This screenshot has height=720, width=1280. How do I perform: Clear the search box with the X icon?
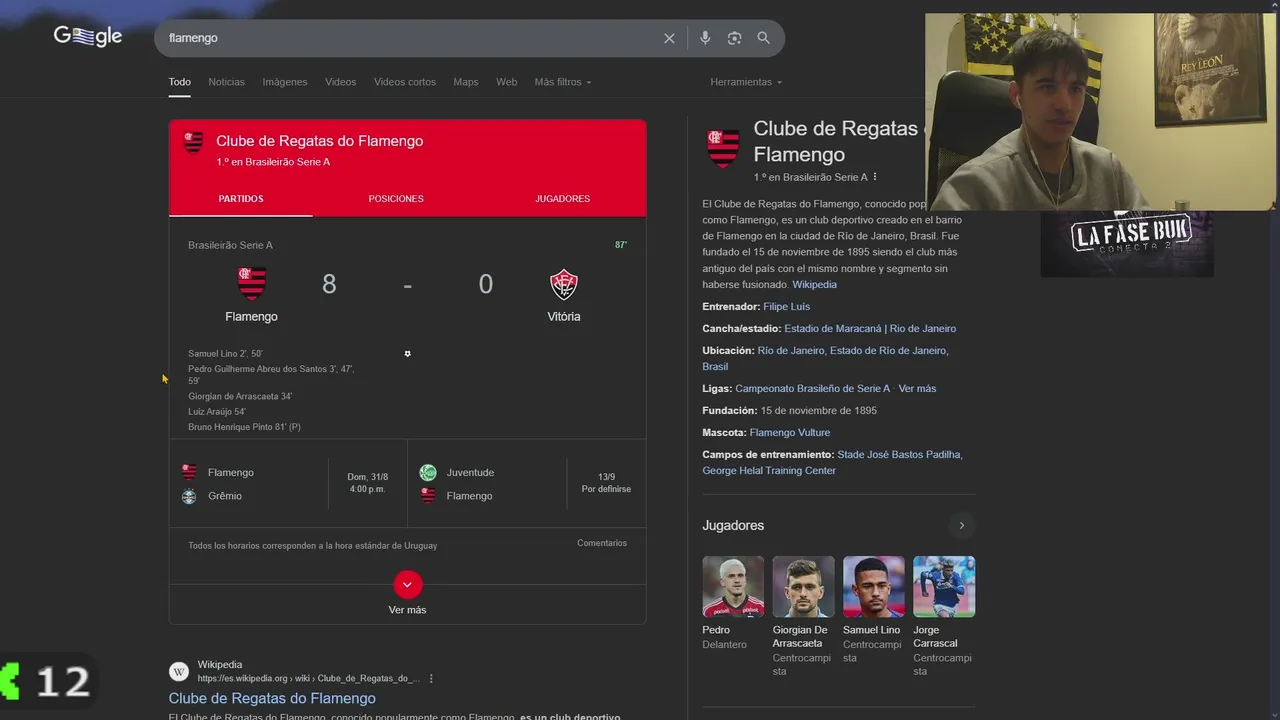point(669,38)
